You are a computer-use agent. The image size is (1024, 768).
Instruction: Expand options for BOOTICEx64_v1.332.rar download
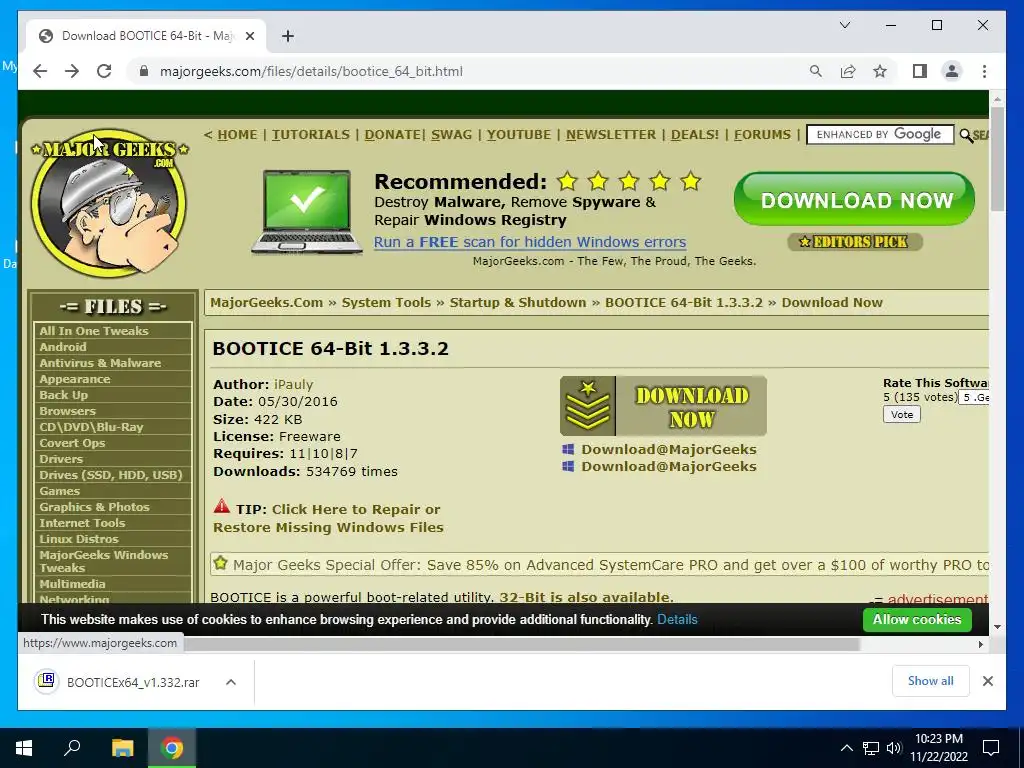pos(231,682)
